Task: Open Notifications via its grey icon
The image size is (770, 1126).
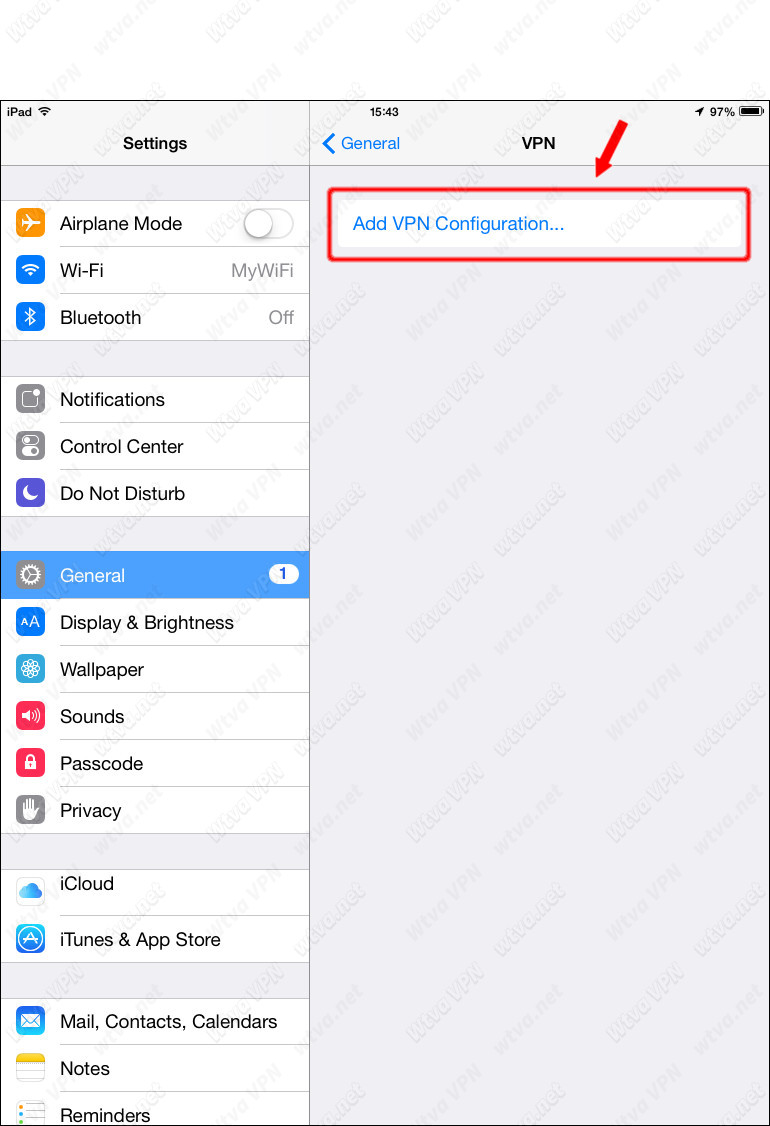Action: (30, 399)
